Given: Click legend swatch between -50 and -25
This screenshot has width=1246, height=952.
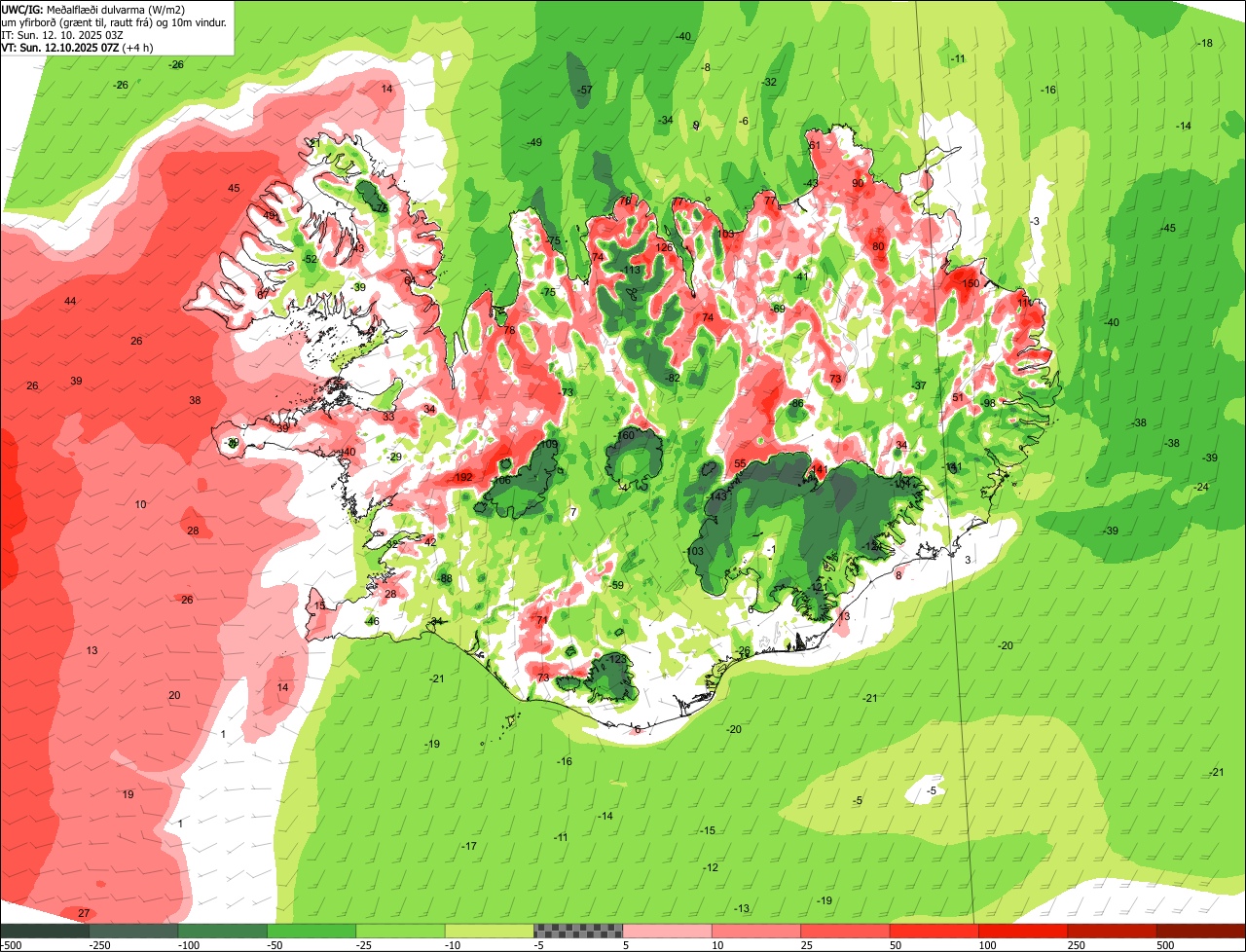Looking at the screenshot, I should 311,931.
